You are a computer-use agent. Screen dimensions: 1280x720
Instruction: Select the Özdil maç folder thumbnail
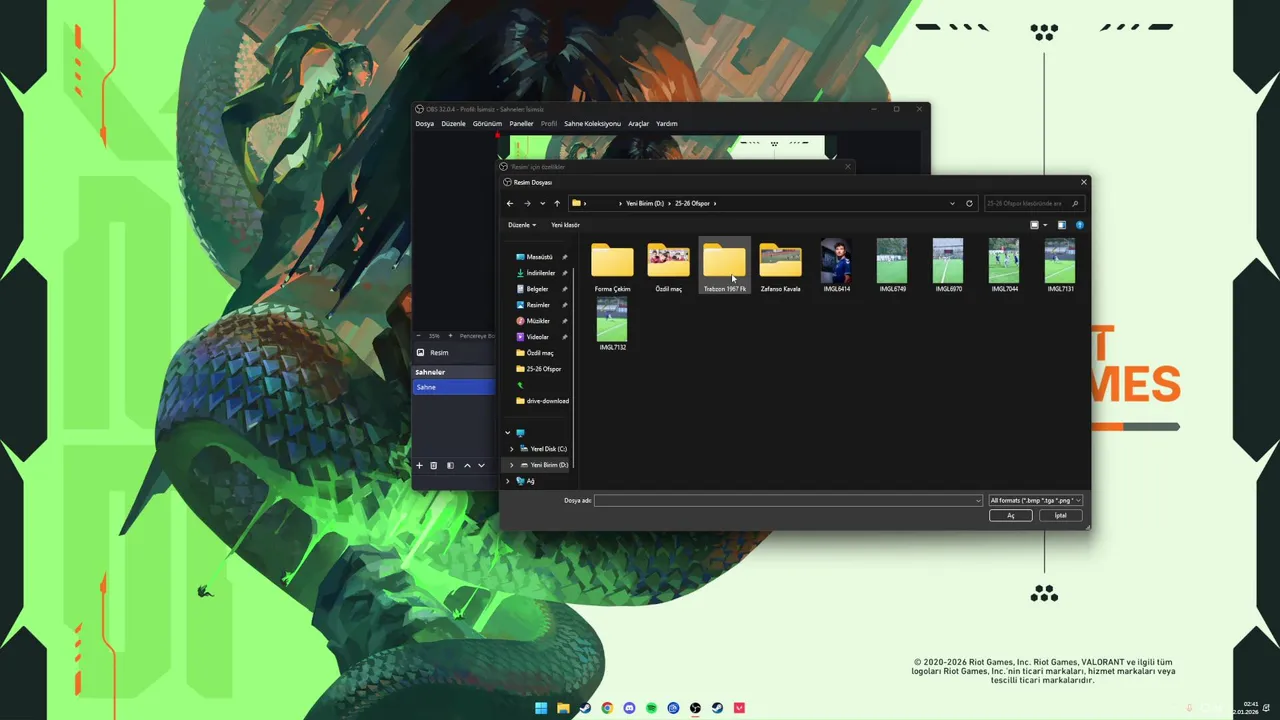point(668,266)
